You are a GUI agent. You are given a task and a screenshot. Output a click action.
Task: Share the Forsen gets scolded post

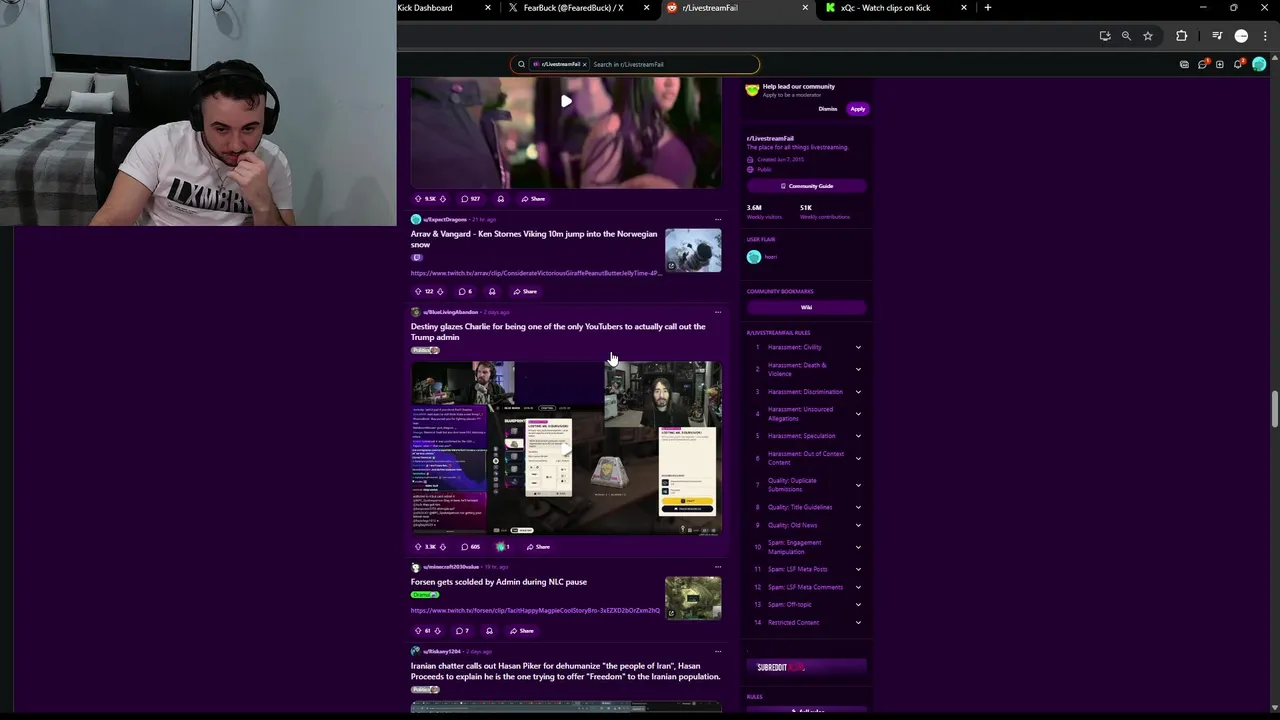[523, 630]
